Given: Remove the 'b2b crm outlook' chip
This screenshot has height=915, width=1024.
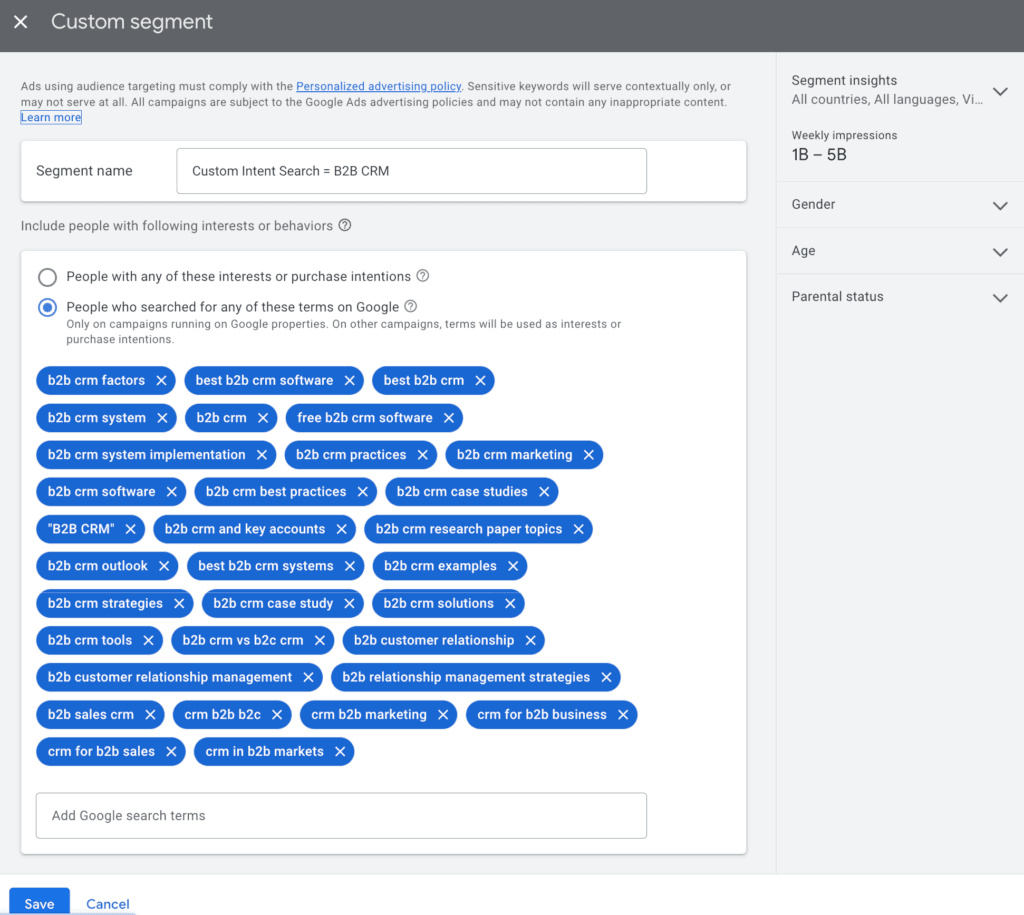Looking at the screenshot, I should pos(164,566).
